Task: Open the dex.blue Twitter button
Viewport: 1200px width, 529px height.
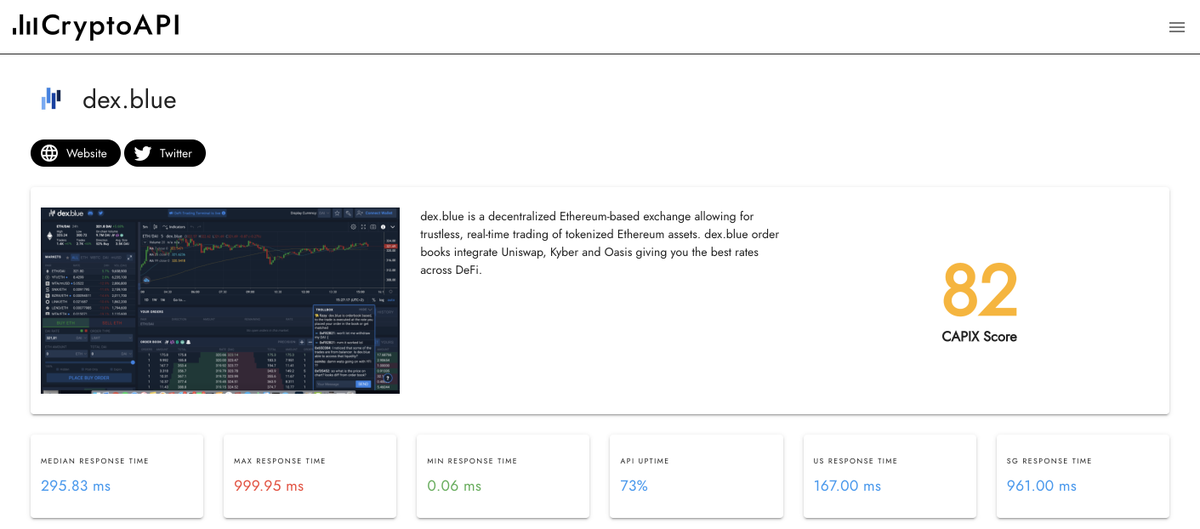Action: [x=165, y=153]
